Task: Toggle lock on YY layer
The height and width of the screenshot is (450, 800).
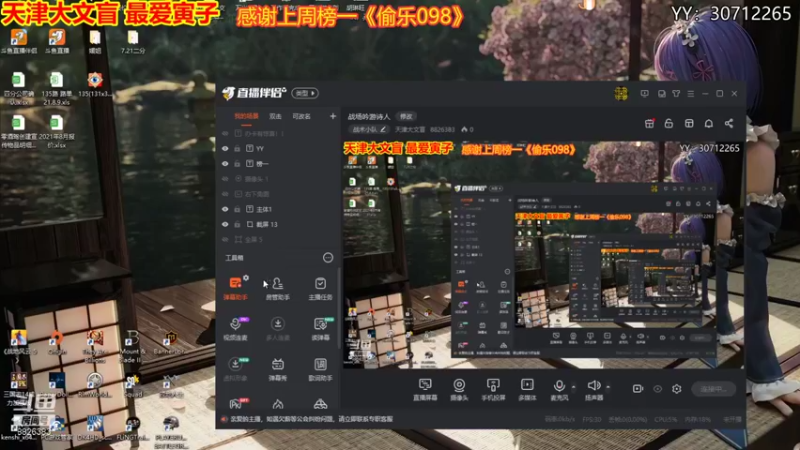Action: point(237,148)
